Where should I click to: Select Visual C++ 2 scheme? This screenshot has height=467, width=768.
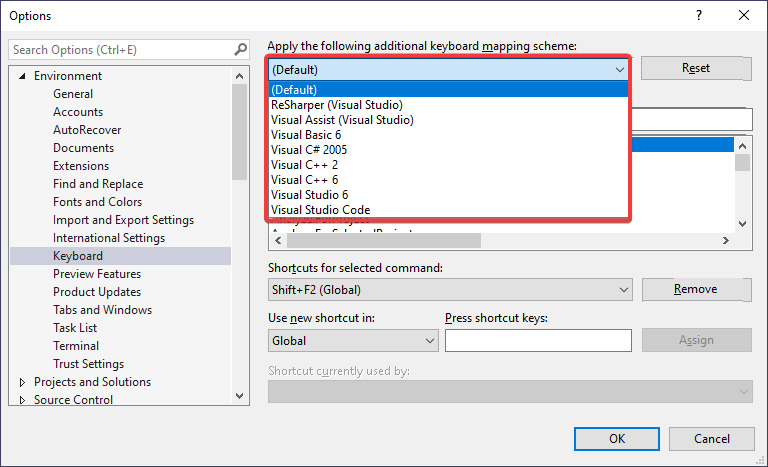pos(448,165)
